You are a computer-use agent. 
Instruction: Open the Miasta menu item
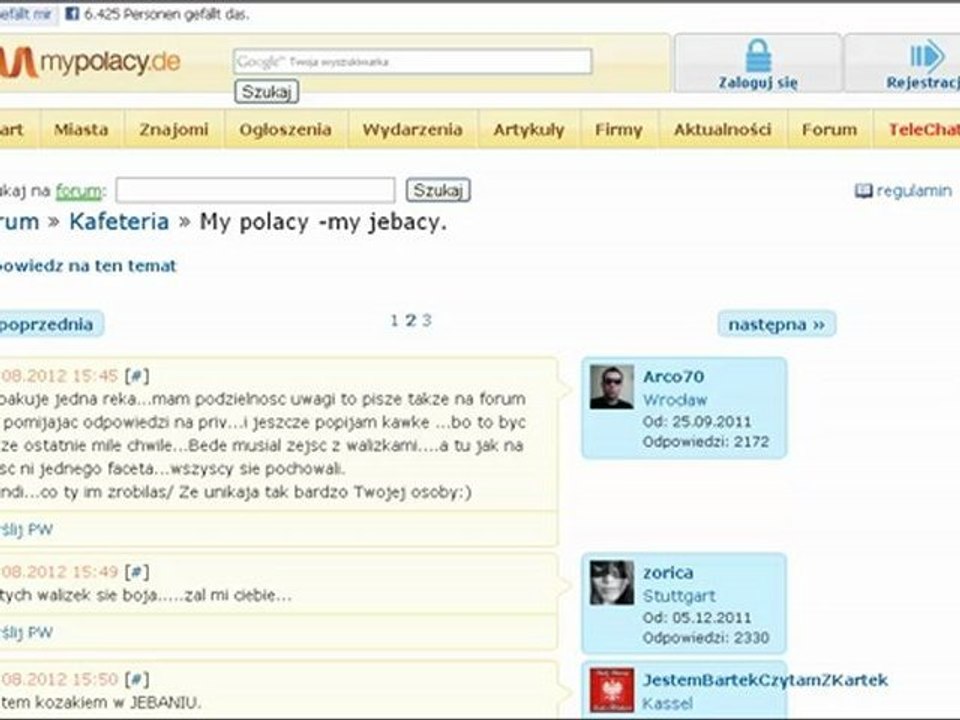coord(81,130)
